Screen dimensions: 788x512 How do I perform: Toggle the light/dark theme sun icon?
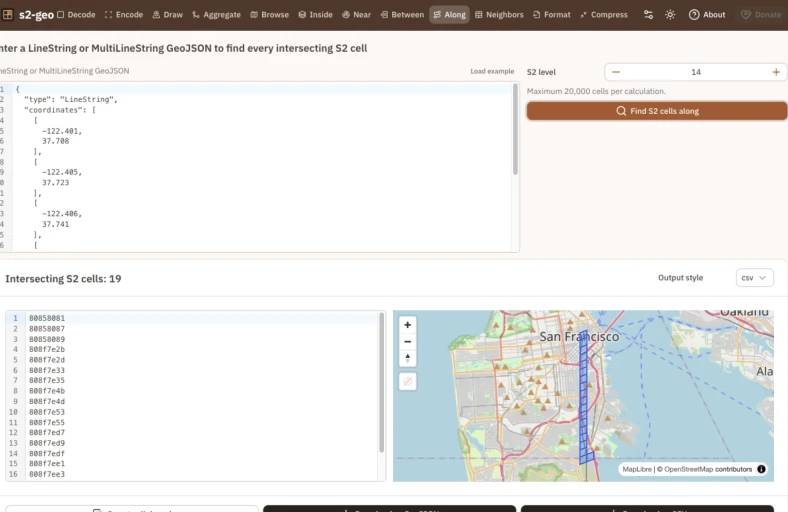tap(670, 15)
